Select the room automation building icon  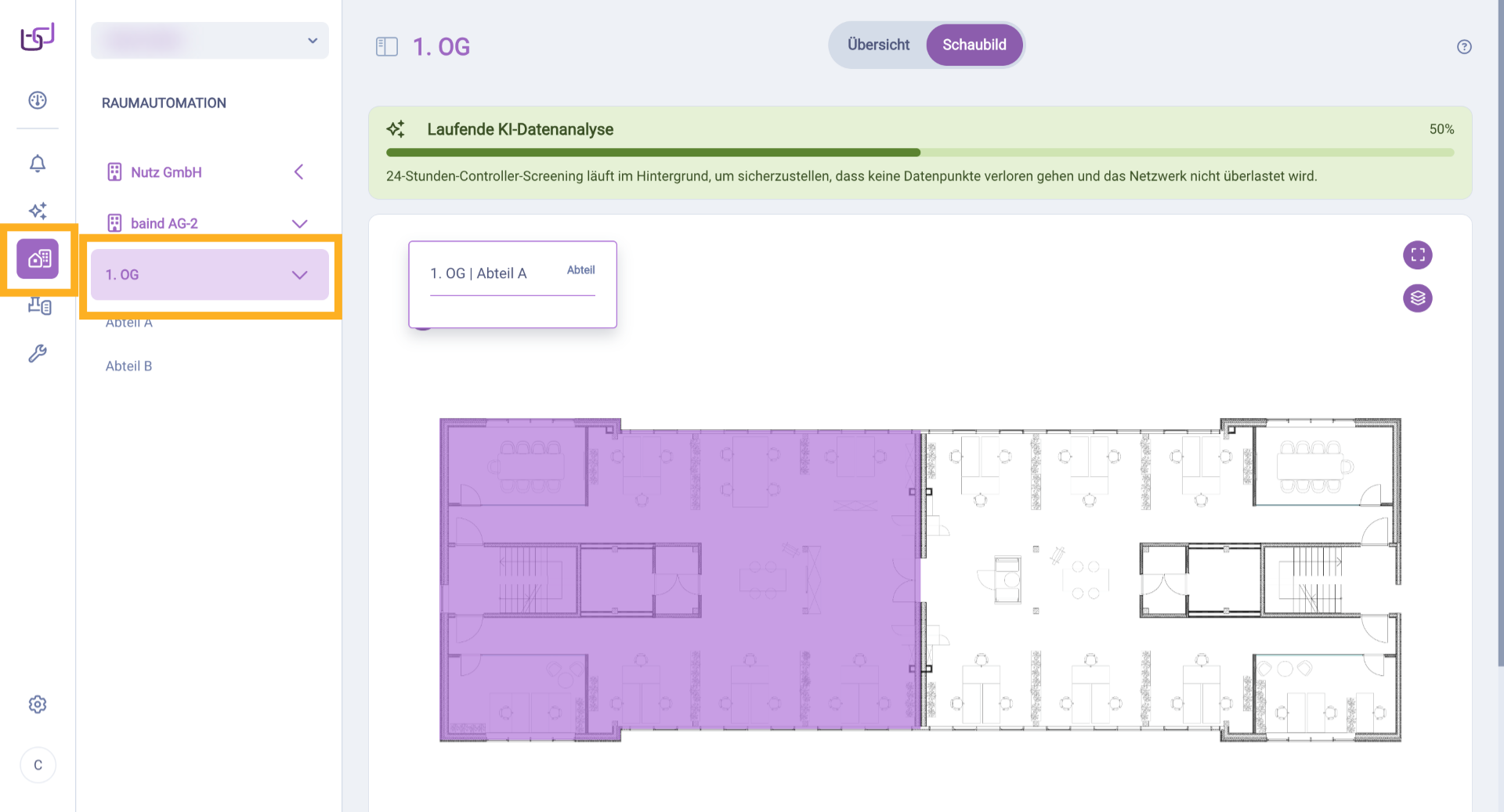(38, 259)
